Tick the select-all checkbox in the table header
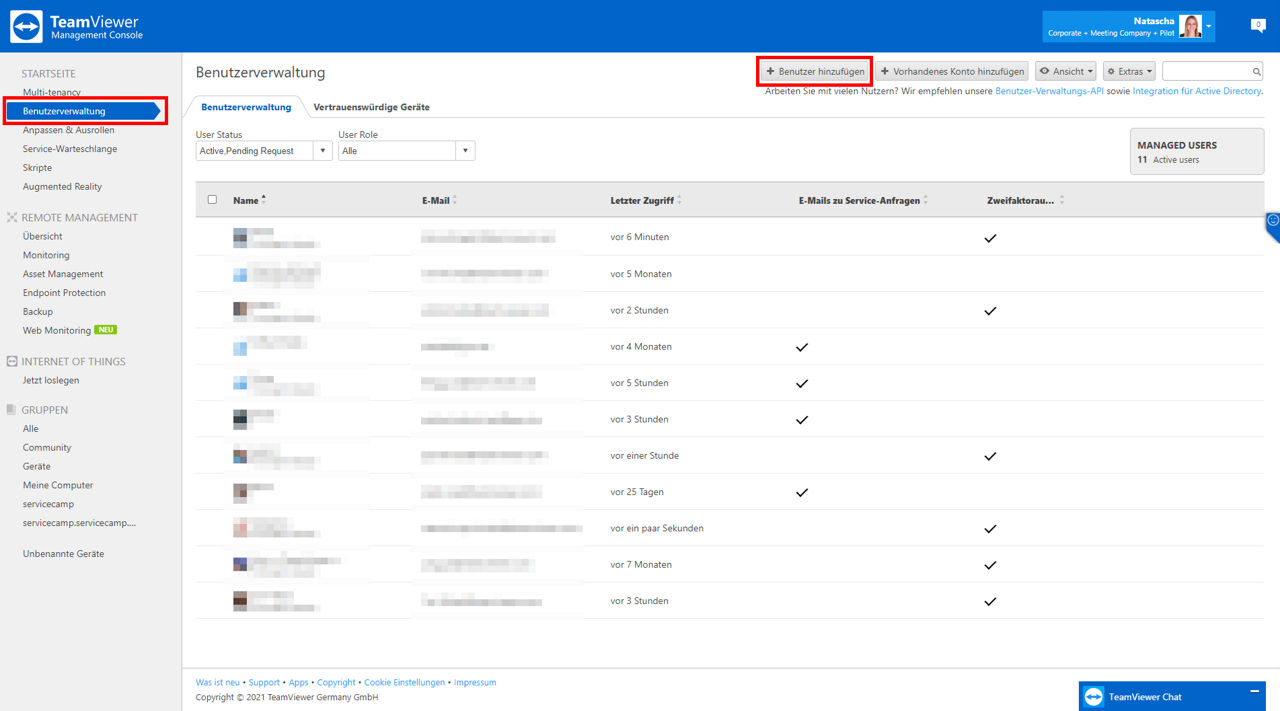Image resolution: width=1280 pixels, height=711 pixels. tap(212, 200)
